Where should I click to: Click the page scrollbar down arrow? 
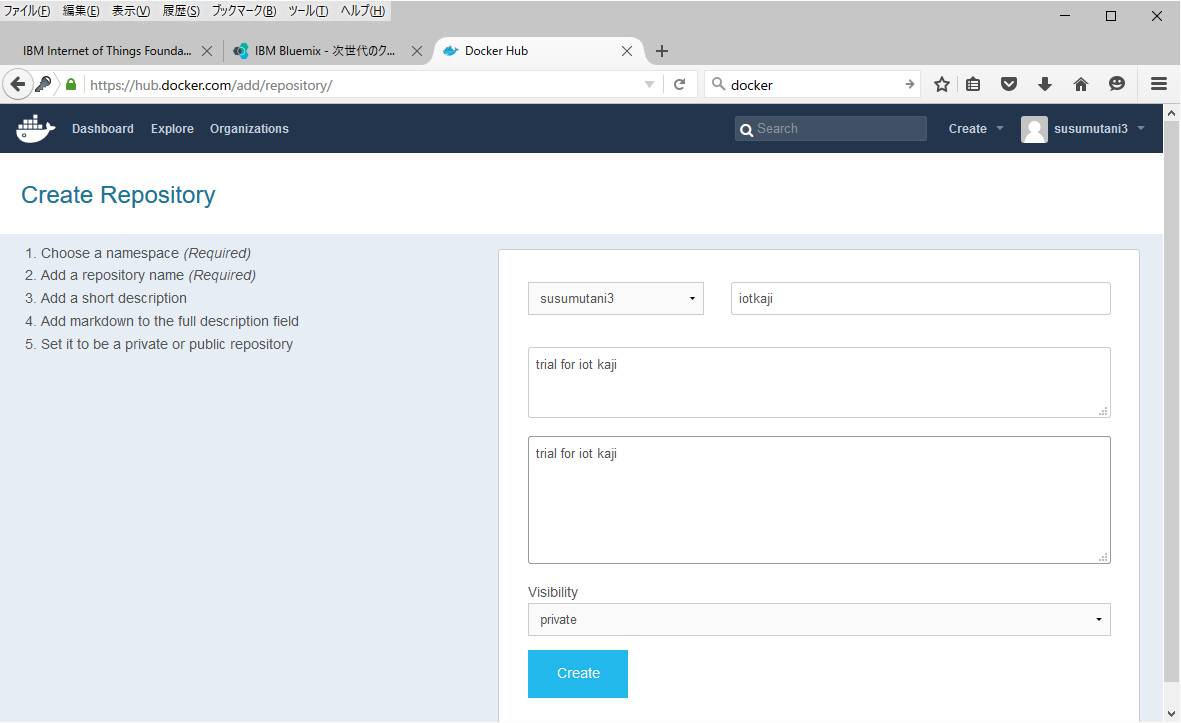(1171, 713)
